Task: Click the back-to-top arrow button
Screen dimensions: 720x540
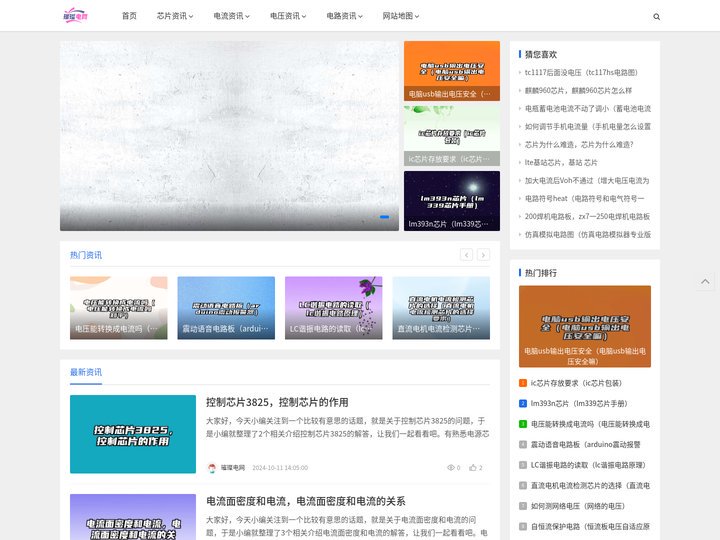Action: [705, 281]
